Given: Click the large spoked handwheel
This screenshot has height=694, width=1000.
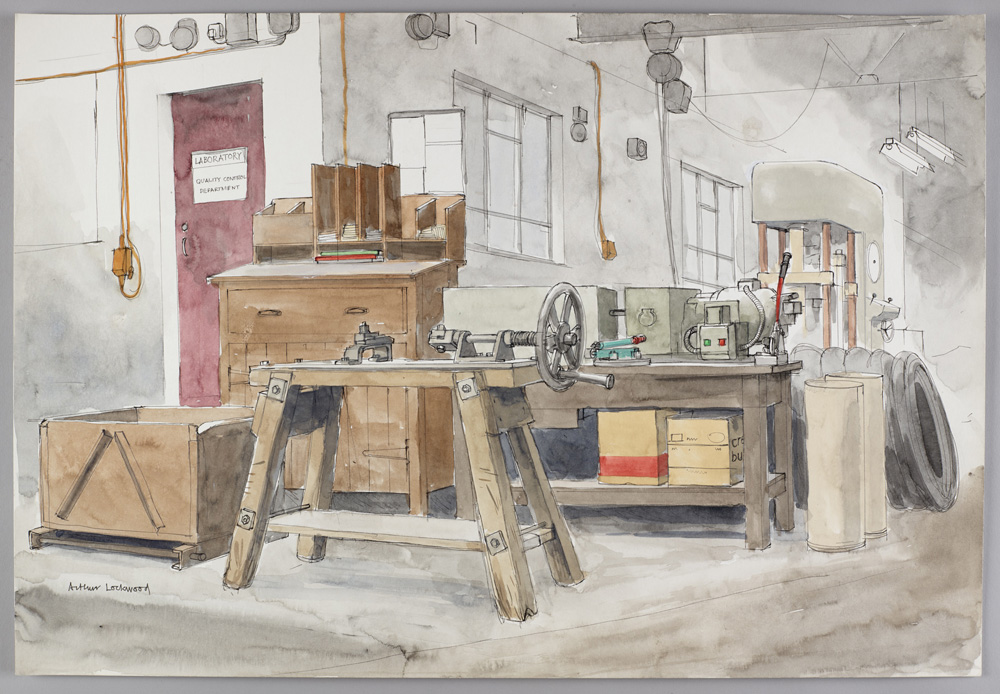Looking at the screenshot, I should tap(560, 335).
